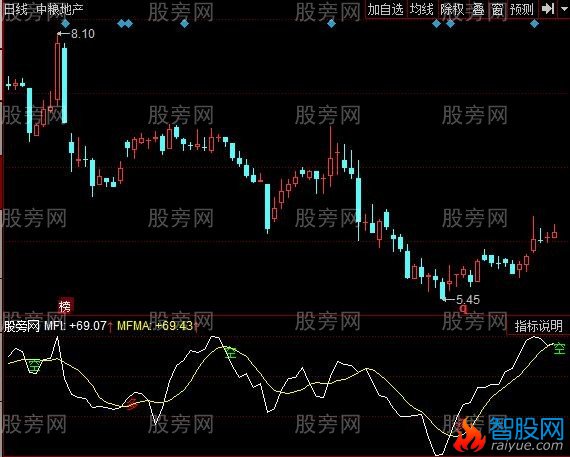The image size is (570, 457).
Task: Toggle 叠 overlay comparison
Action: click(x=478, y=9)
